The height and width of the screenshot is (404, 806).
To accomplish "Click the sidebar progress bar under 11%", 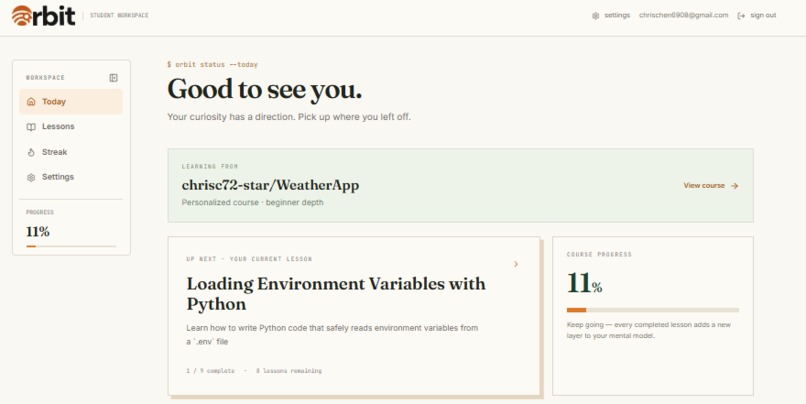I will coord(71,246).
